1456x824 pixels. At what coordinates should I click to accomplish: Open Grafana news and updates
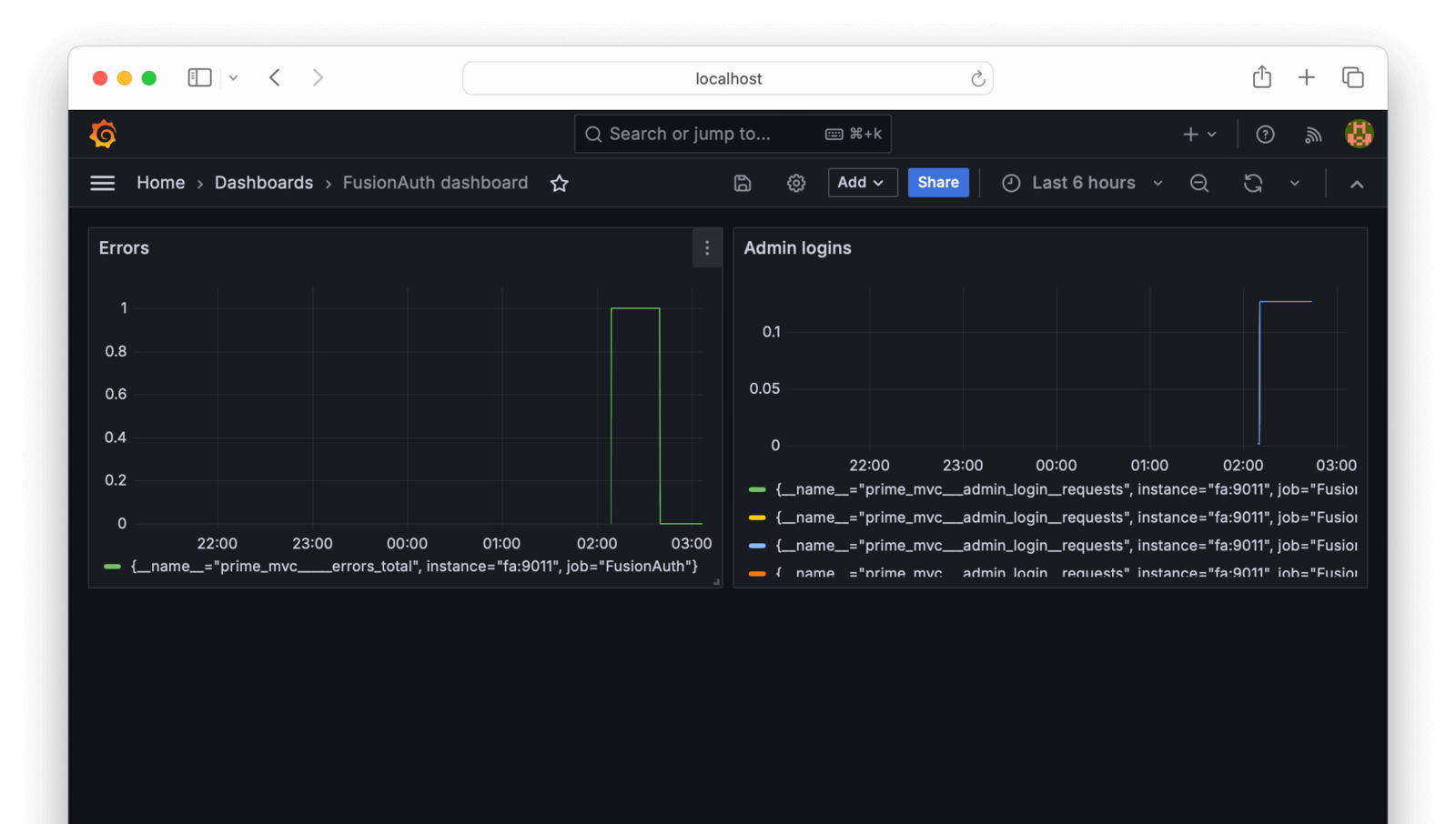tap(1313, 134)
